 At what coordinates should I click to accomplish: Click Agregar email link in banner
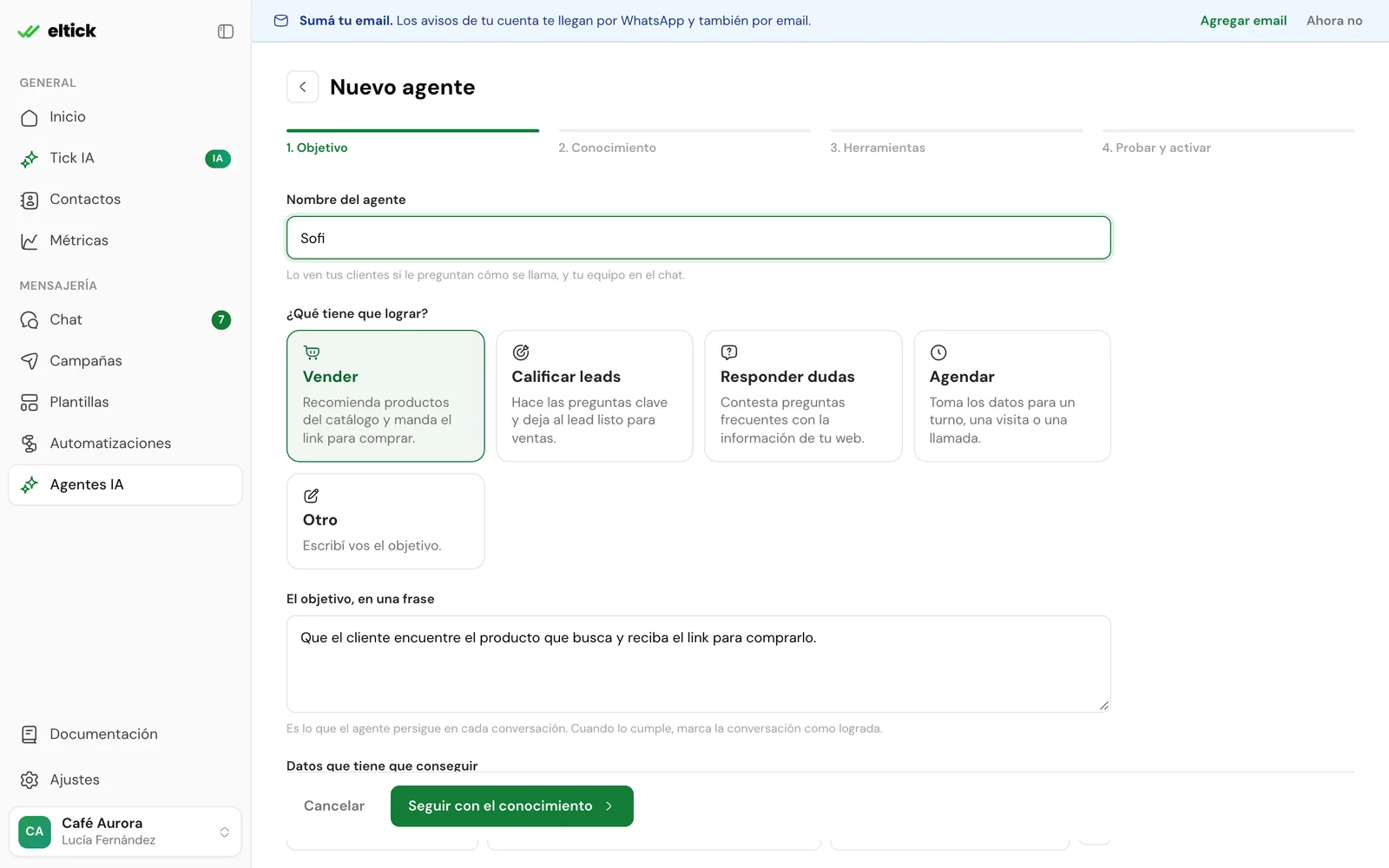pos(1243,21)
